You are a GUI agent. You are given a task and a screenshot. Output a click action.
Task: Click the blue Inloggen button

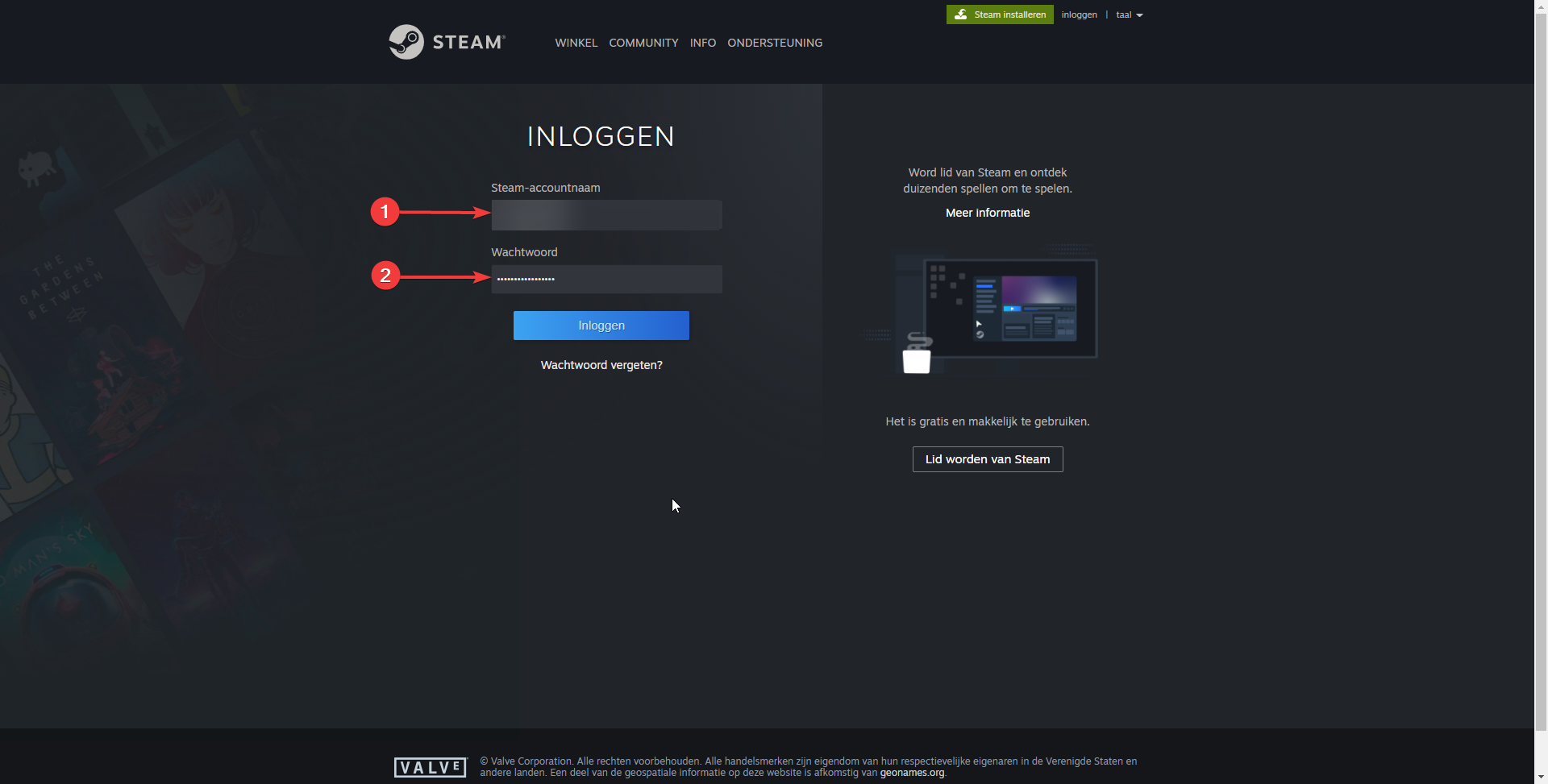click(x=601, y=326)
